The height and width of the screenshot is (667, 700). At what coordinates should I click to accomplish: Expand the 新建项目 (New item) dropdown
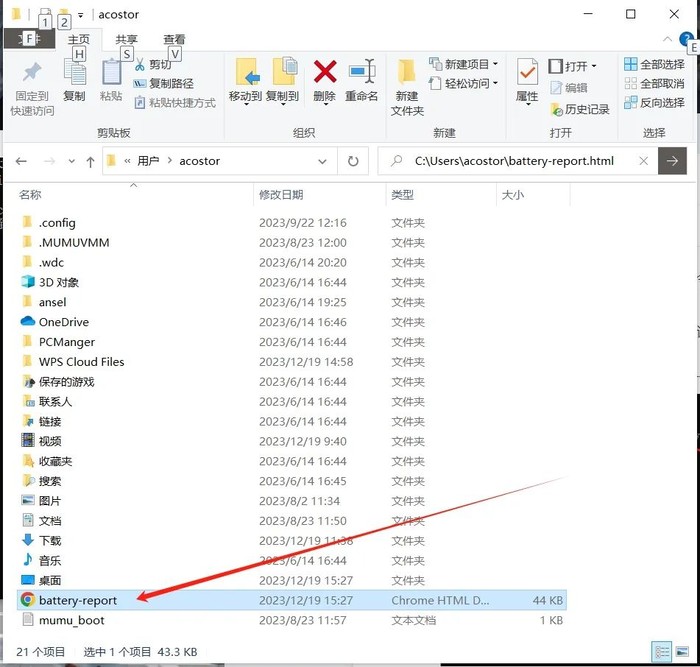pyautogui.click(x=465, y=65)
